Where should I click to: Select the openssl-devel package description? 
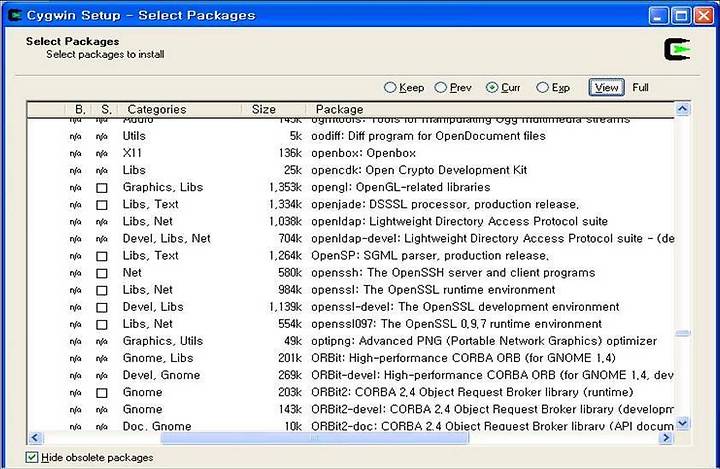click(465, 306)
